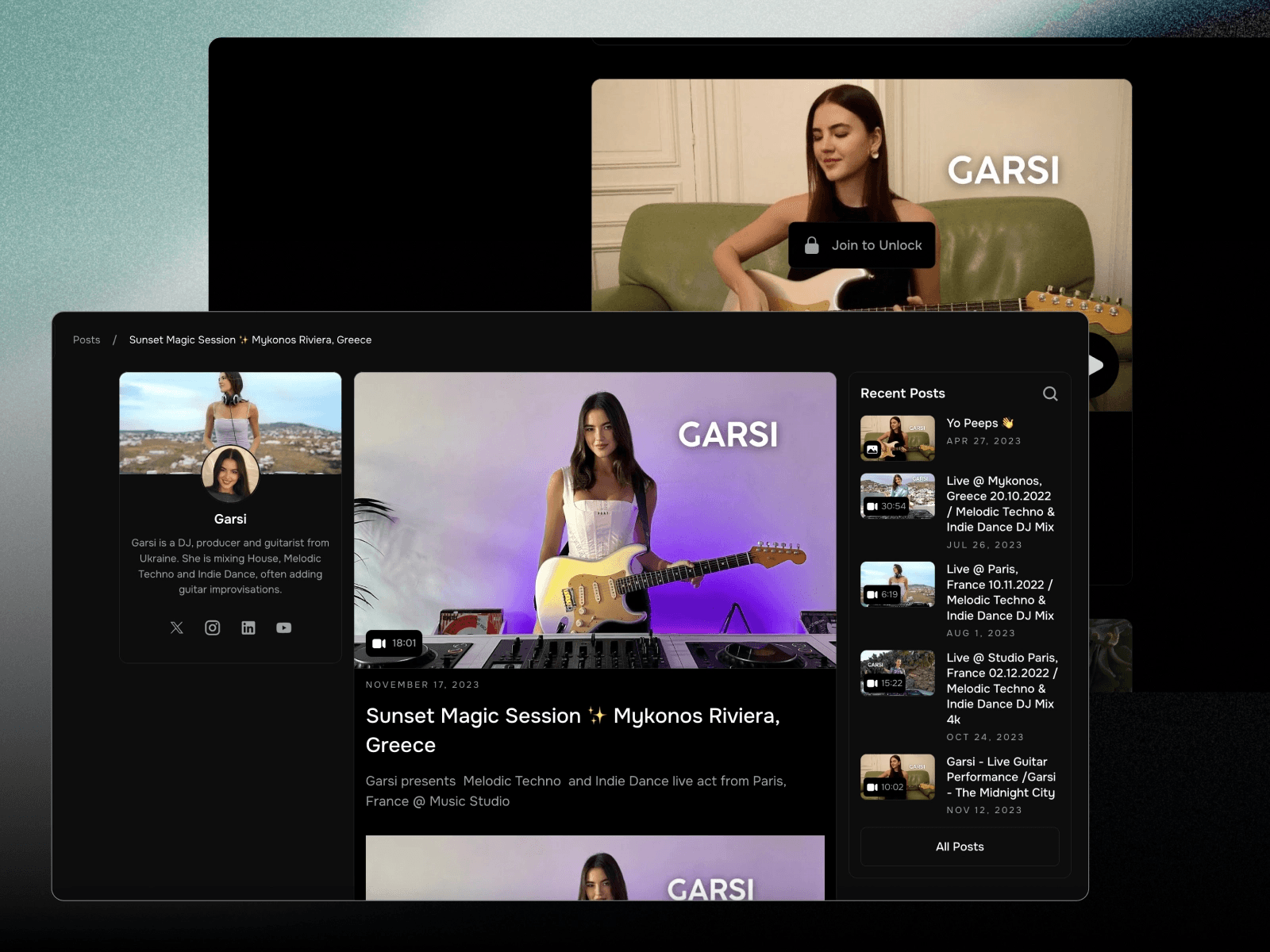The image size is (1270, 952).
Task: Click the Garsi name in profile card
Action: pos(230,519)
